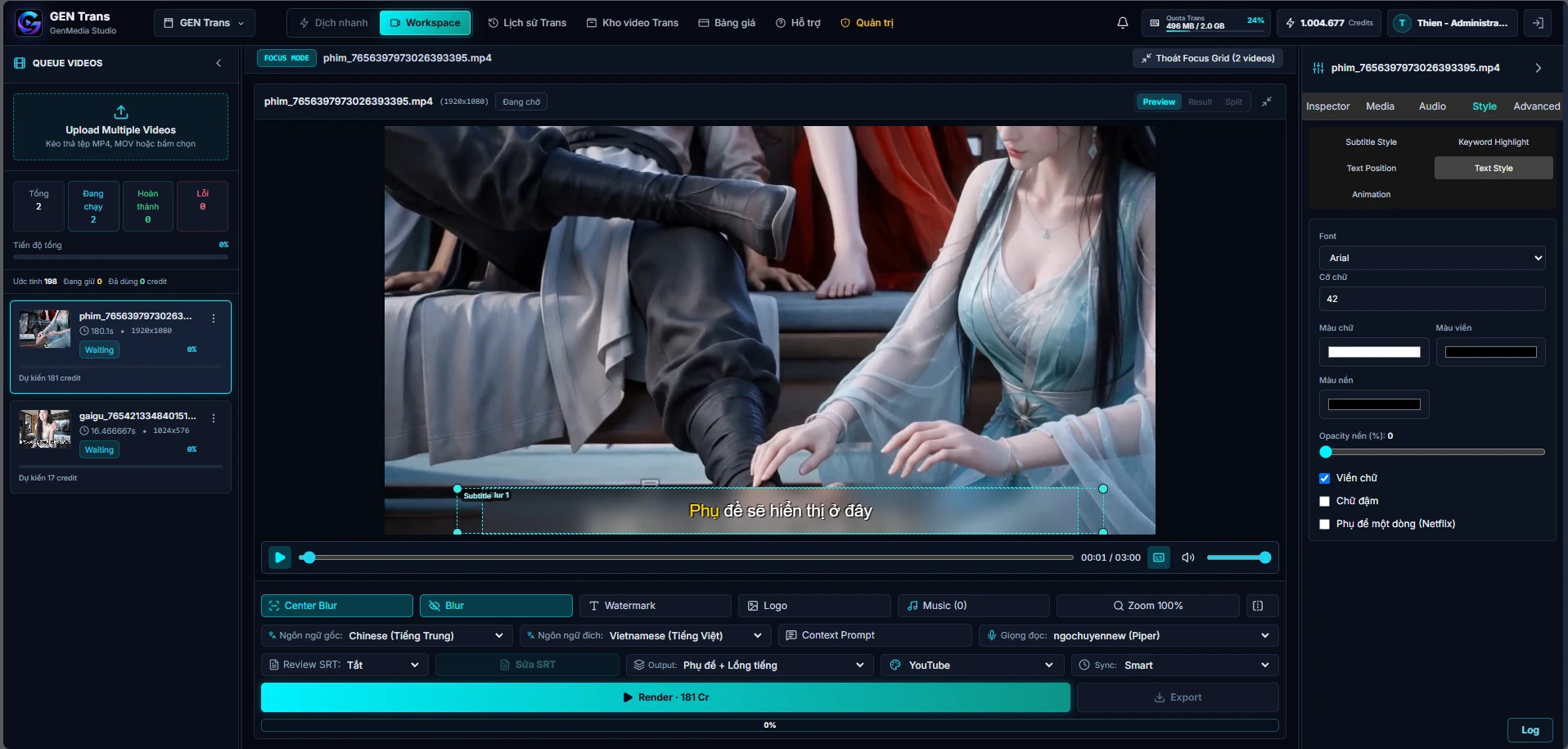This screenshot has height=749, width=1568.
Task: Open the Keyword Highlight section
Action: click(x=1494, y=142)
